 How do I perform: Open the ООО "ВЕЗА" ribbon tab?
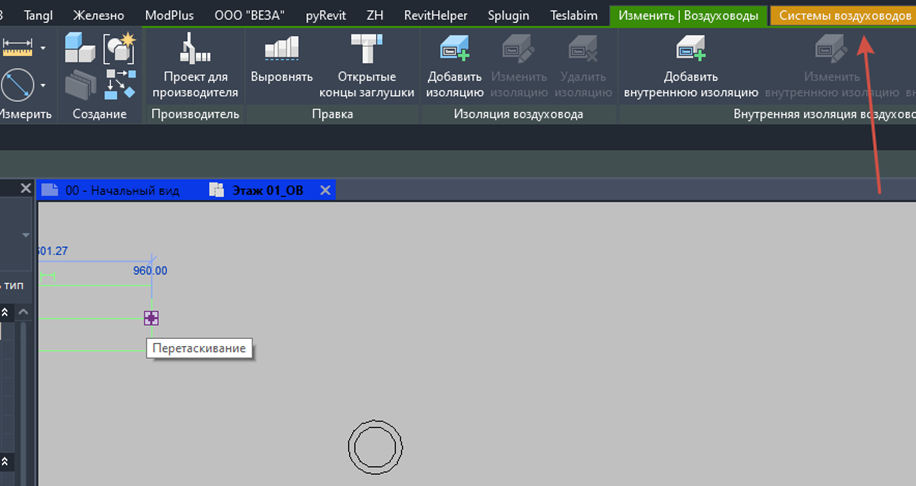pos(249,15)
